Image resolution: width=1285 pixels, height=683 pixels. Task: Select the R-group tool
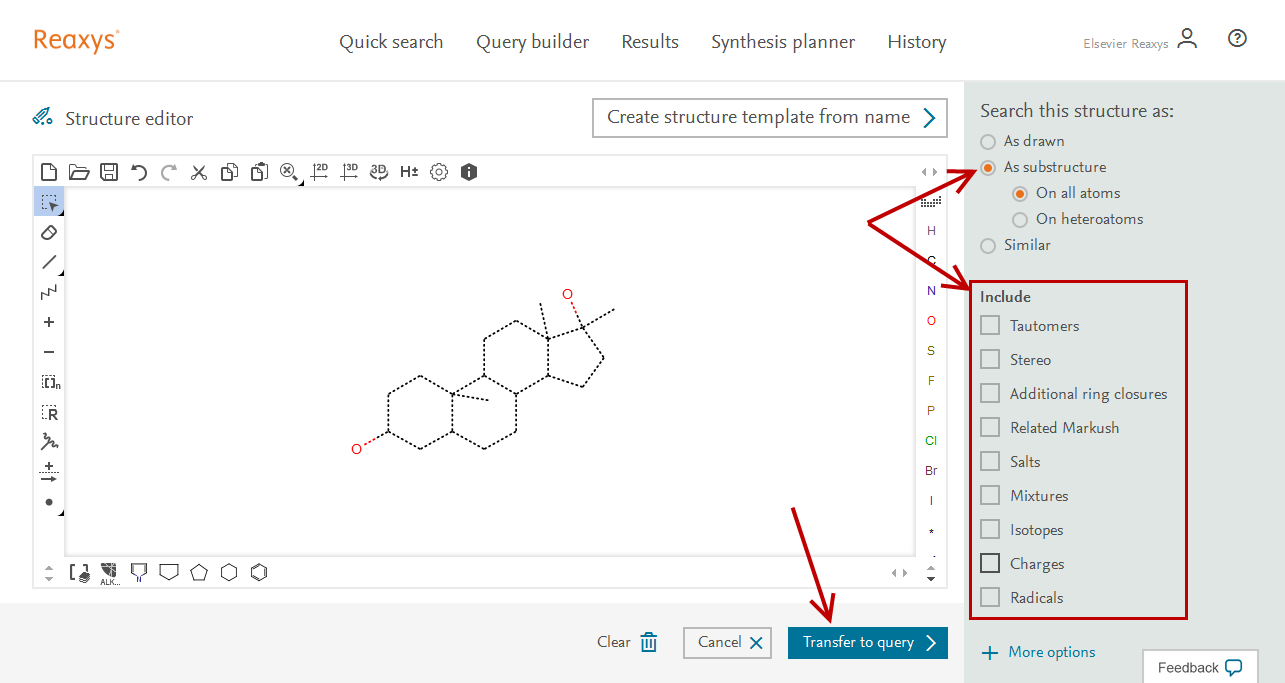(49, 412)
